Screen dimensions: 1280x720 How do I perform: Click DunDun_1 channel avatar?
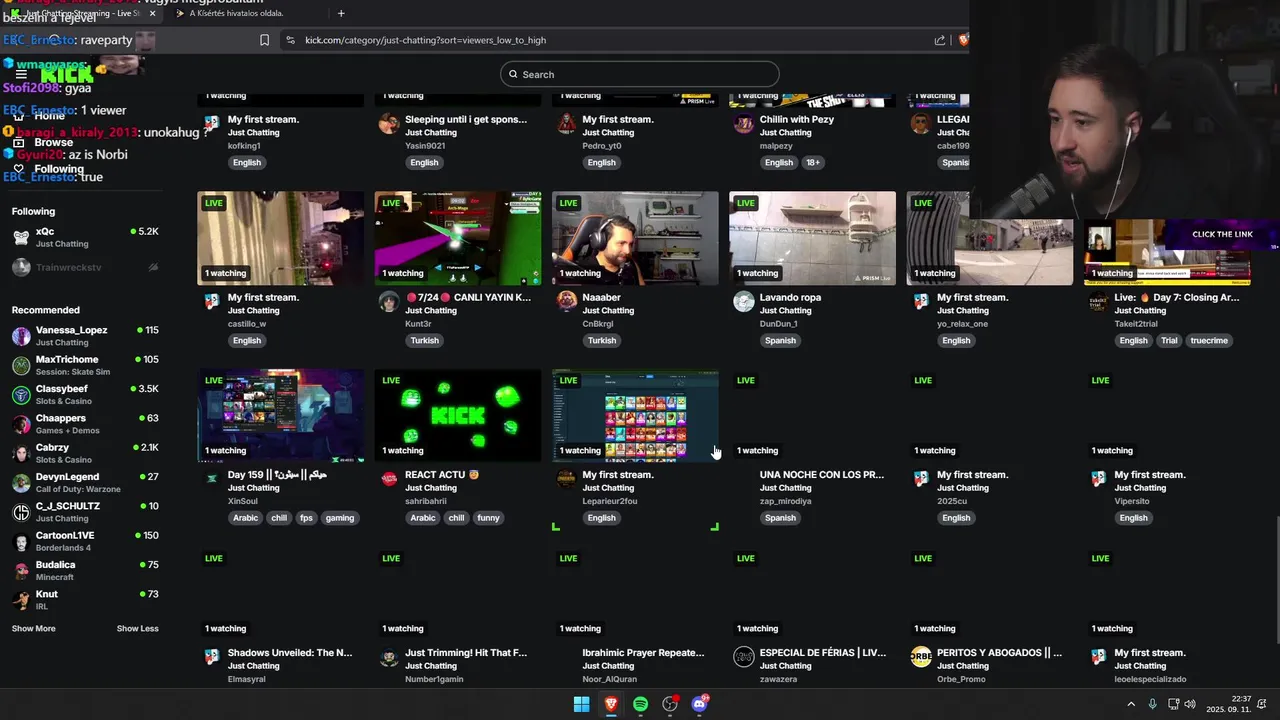pyautogui.click(x=744, y=301)
